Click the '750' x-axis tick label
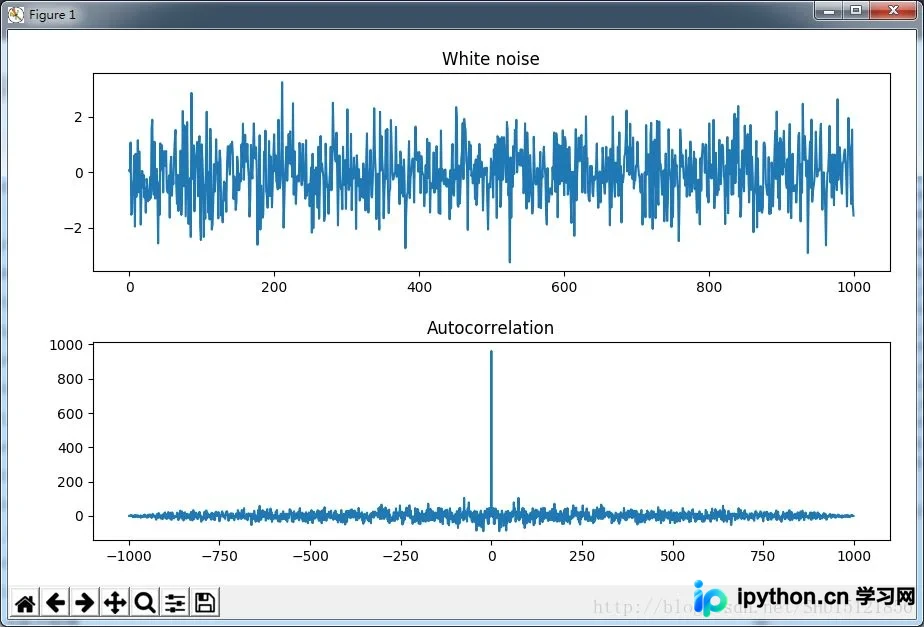 (x=763, y=556)
